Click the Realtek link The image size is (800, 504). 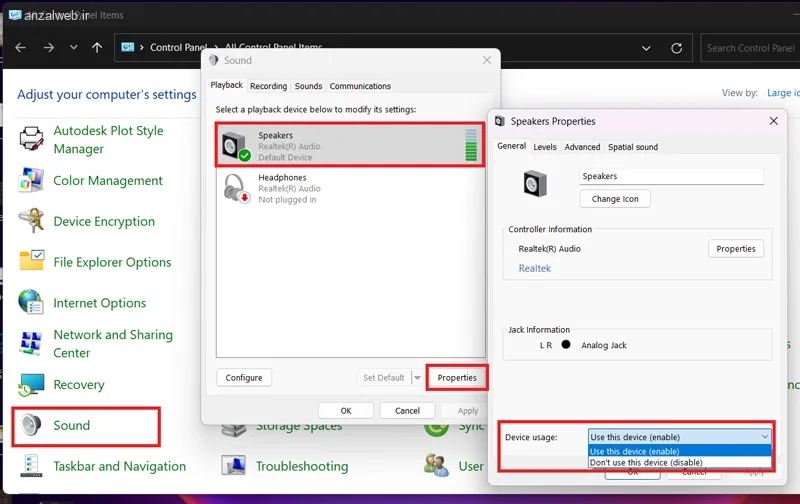pos(534,268)
